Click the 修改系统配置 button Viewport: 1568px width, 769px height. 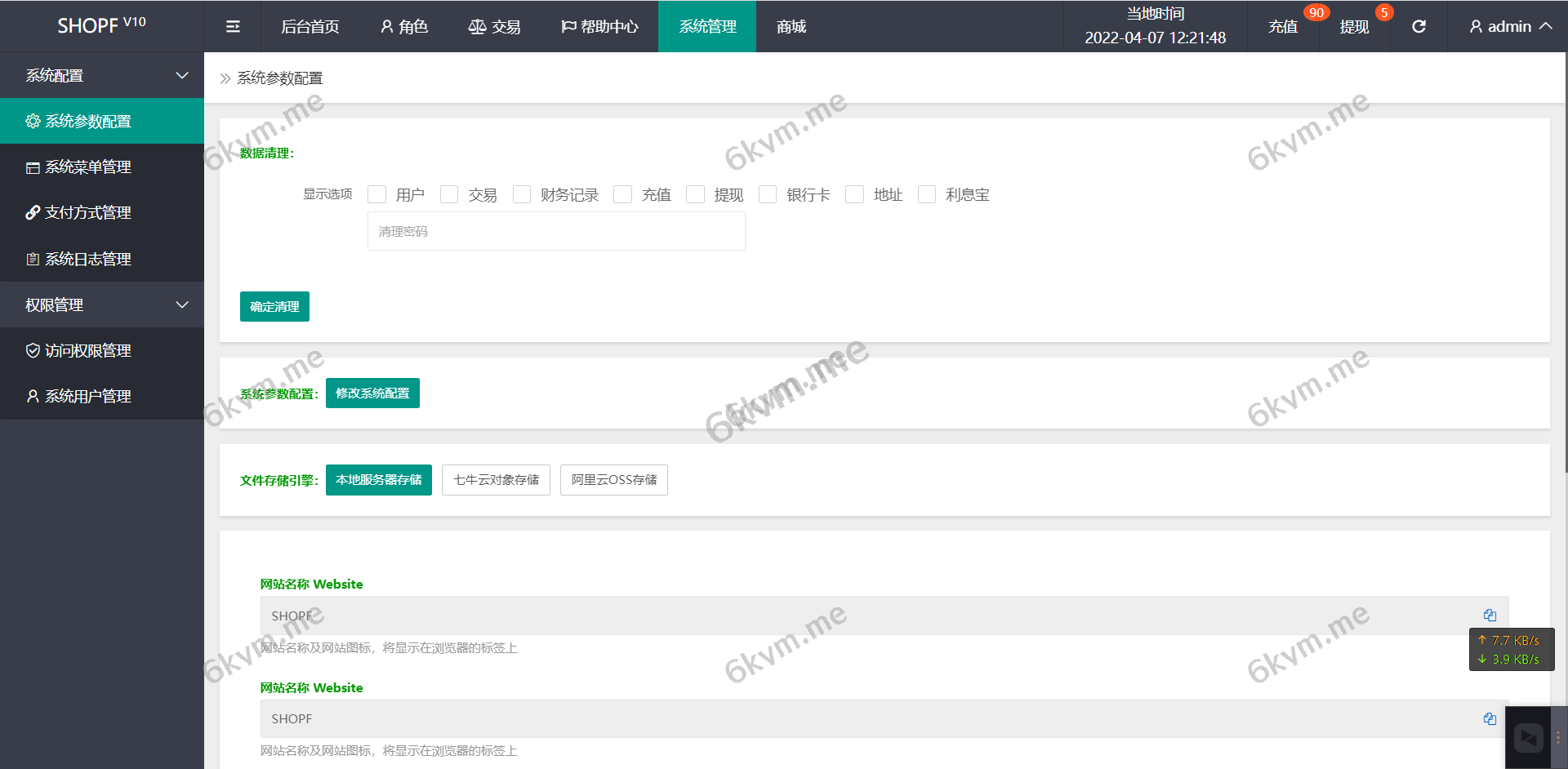pyautogui.click(x=372, y=393)
